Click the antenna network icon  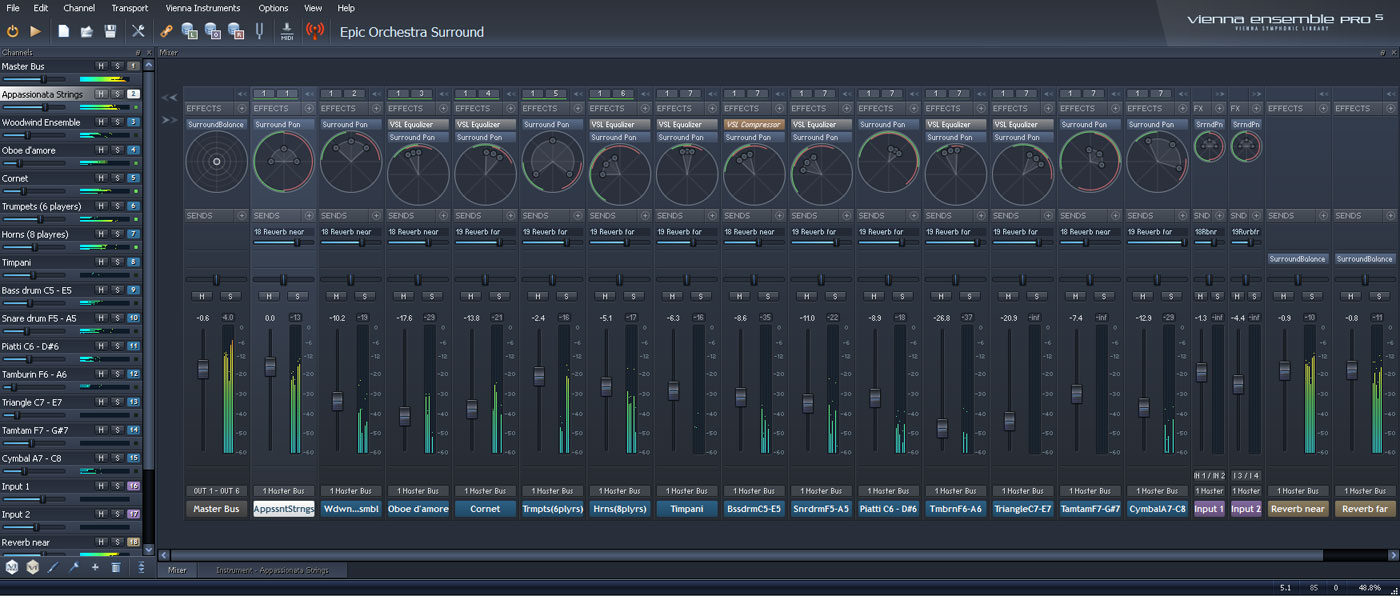point(316,31)
